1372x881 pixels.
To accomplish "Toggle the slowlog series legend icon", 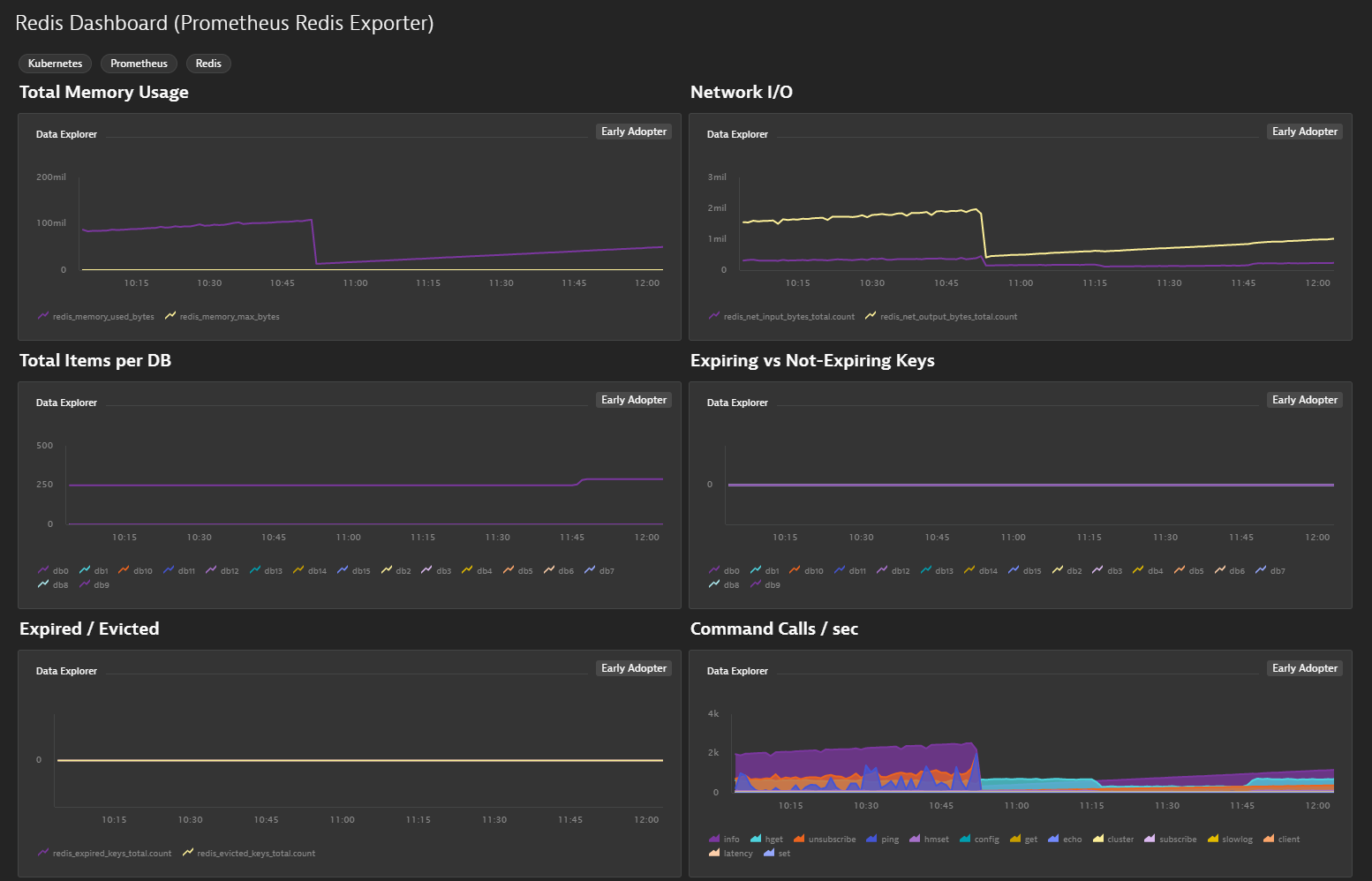I will pos(1213,839).
